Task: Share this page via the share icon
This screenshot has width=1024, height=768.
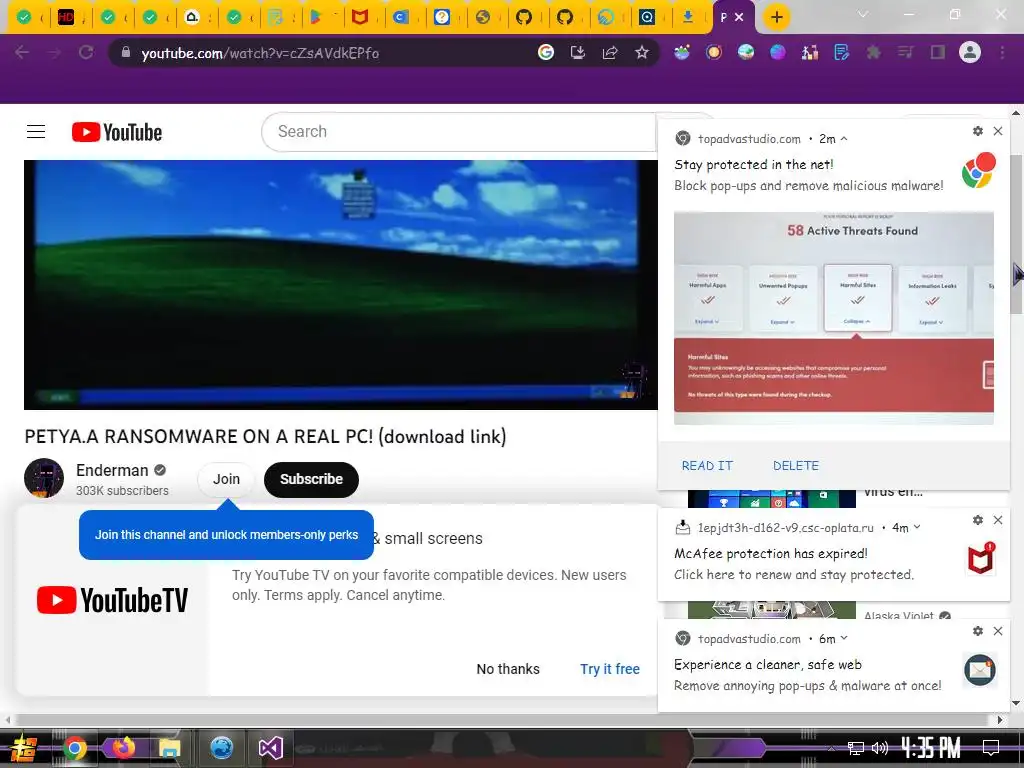Action: (x=610, y=53)
